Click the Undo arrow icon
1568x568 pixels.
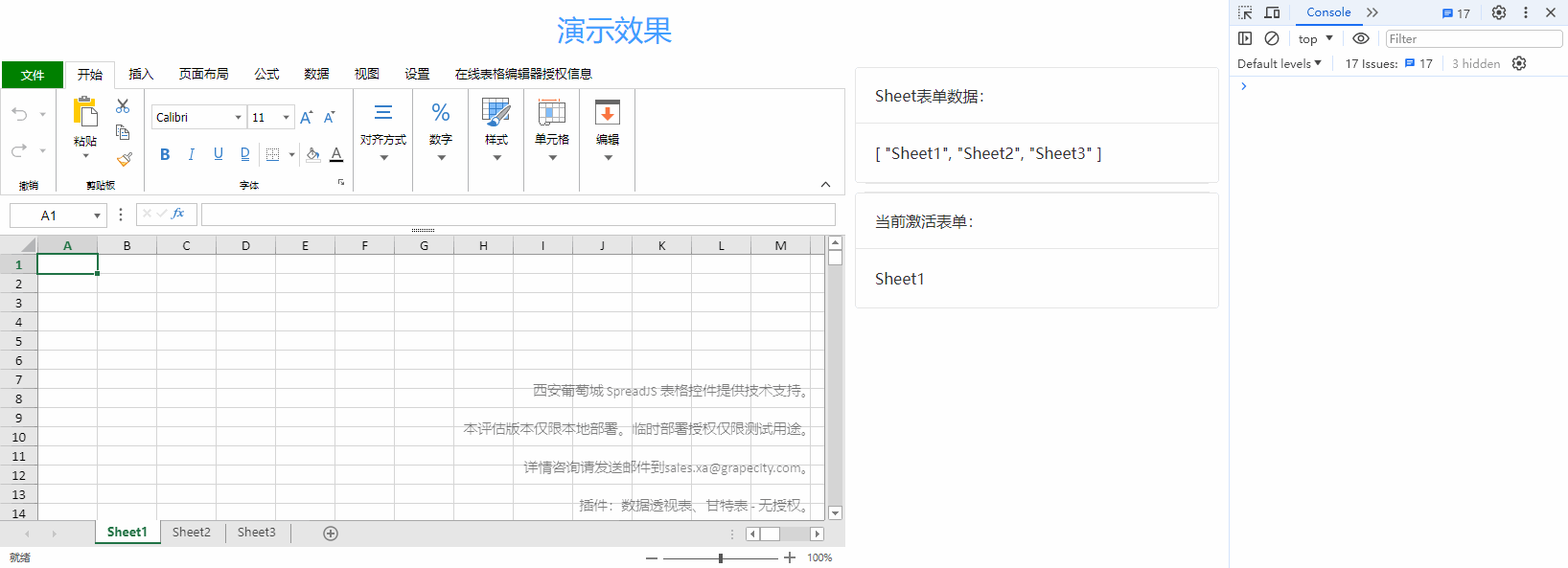[x=19, y=114]
